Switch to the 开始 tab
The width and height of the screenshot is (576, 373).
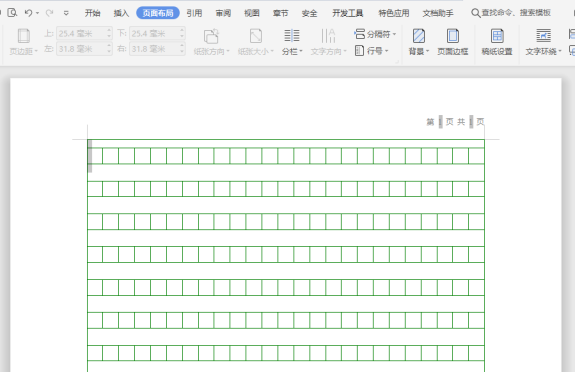point(92,13)
